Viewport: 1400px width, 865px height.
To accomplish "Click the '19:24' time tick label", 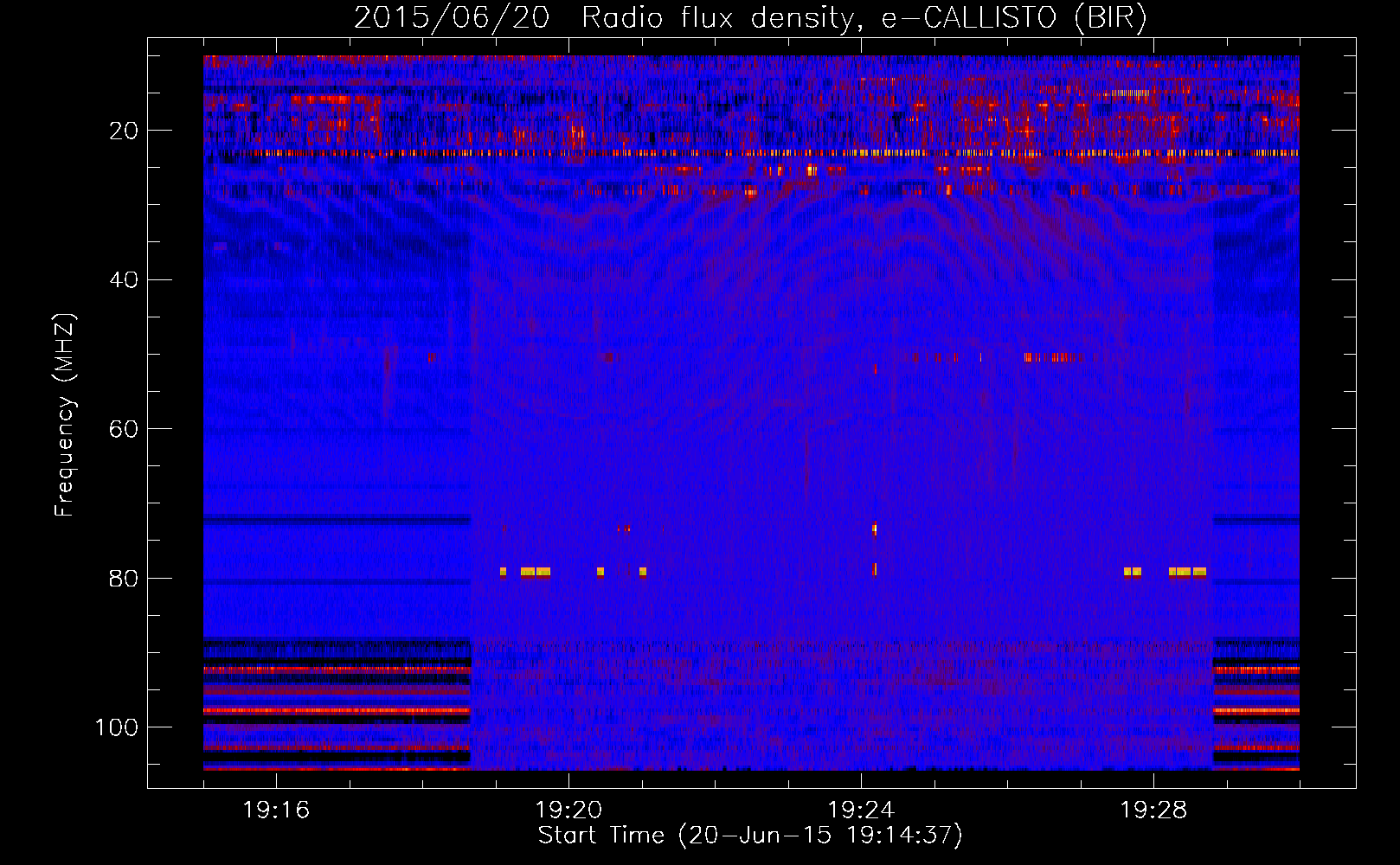I will (x=861, y=811).
